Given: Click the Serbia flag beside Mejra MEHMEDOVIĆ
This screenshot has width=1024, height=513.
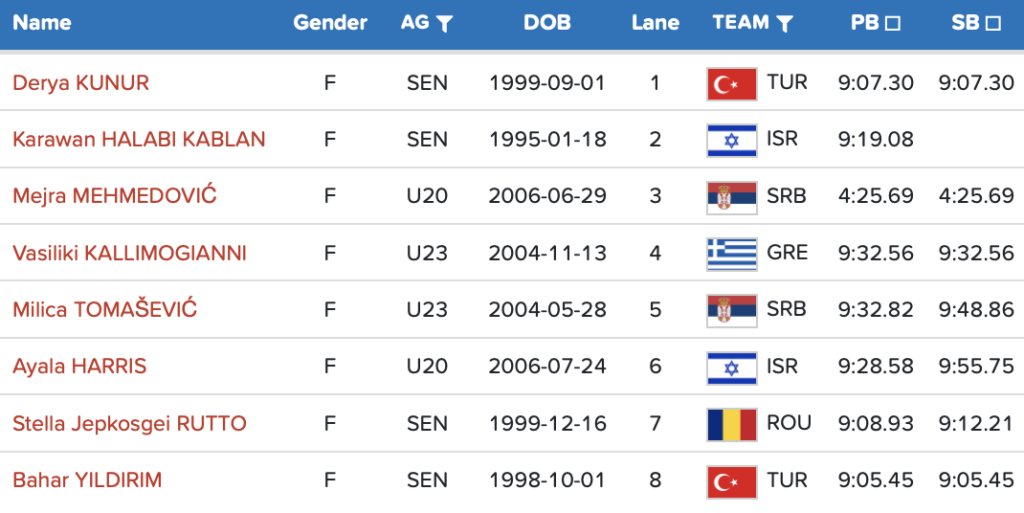Looking at the screenshot, I should click(x=731, y=197).
